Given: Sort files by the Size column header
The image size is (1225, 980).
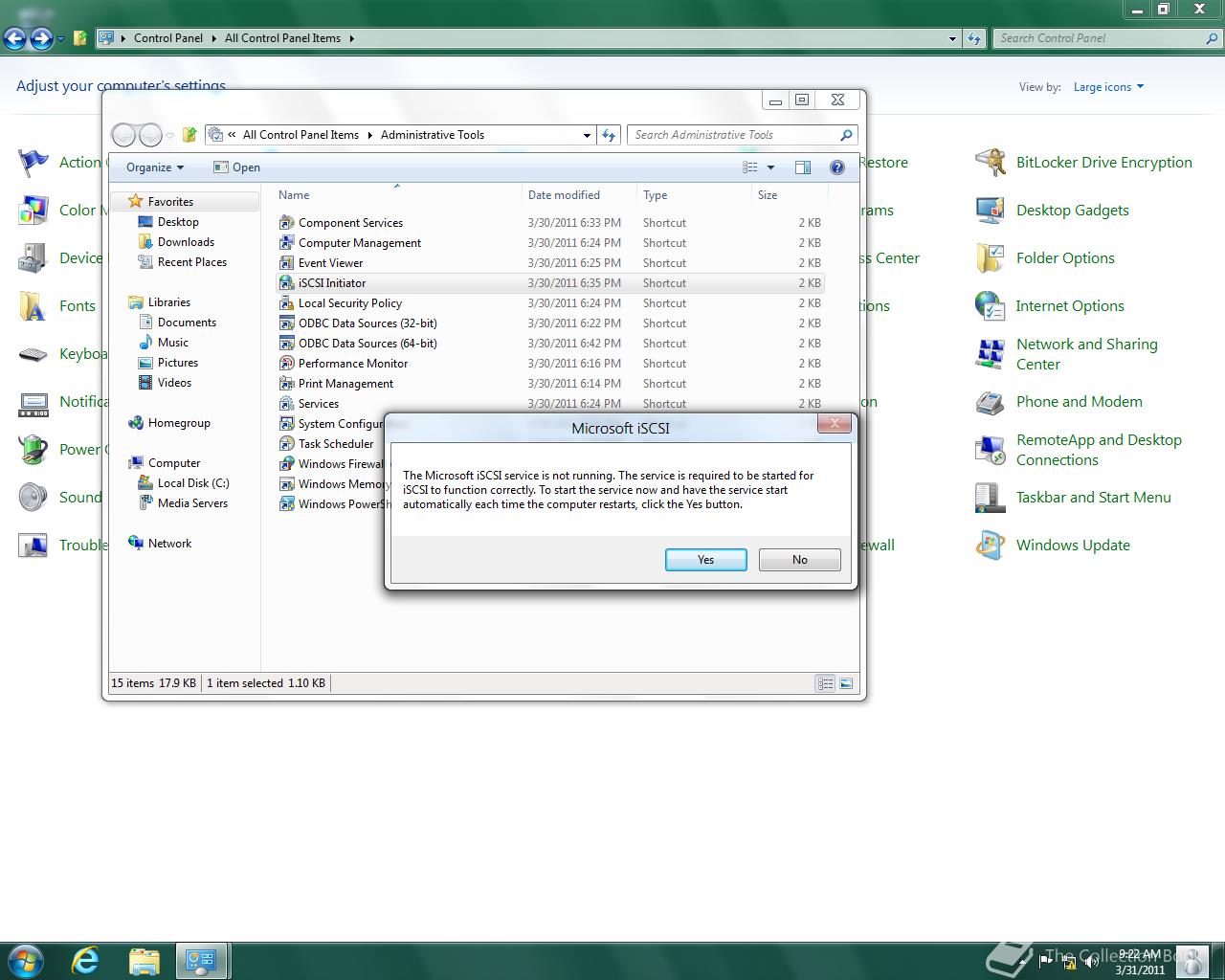Looking at the screenshot, I should tap(790, 195).
